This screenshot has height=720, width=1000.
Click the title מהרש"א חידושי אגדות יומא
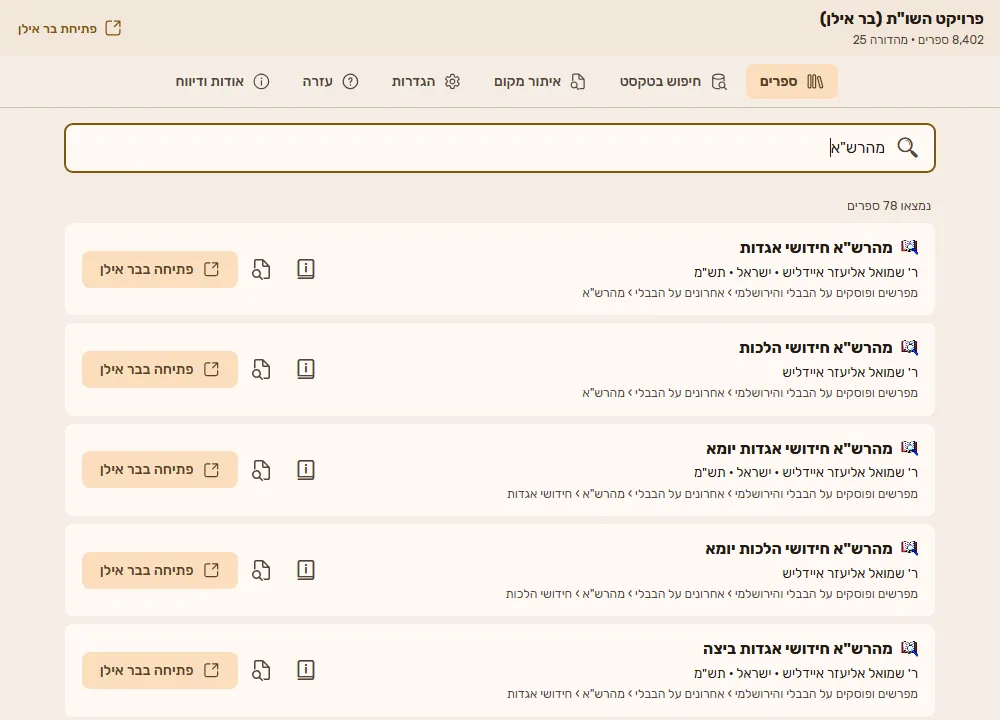pyautogui.click(x=799, y=448)
